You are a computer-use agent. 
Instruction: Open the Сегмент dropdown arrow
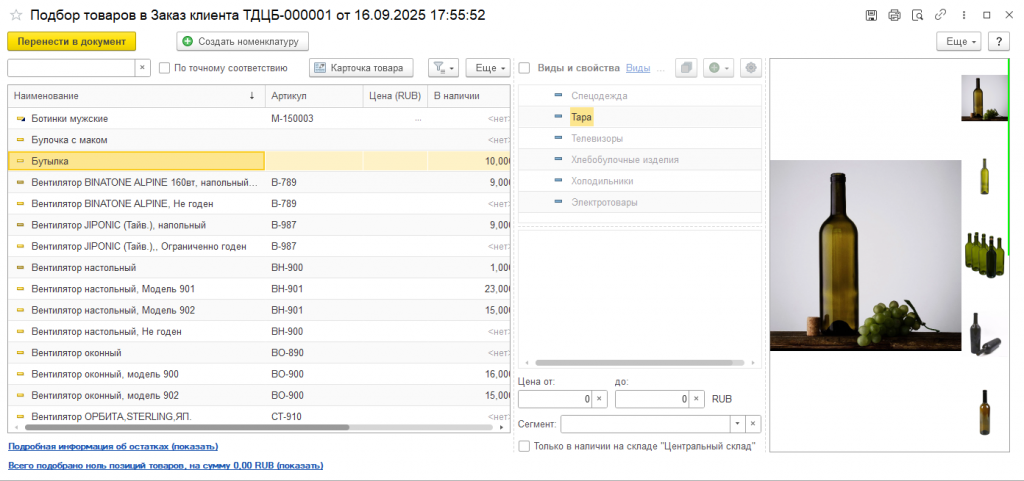pos(737,424)
